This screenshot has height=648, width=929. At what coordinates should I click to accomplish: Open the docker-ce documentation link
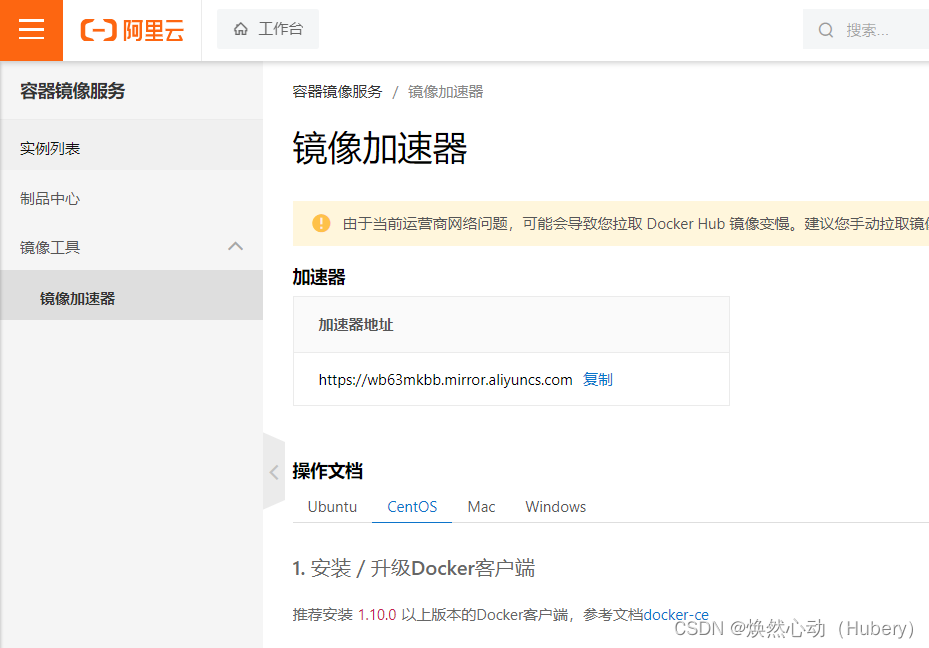[676, 615]
